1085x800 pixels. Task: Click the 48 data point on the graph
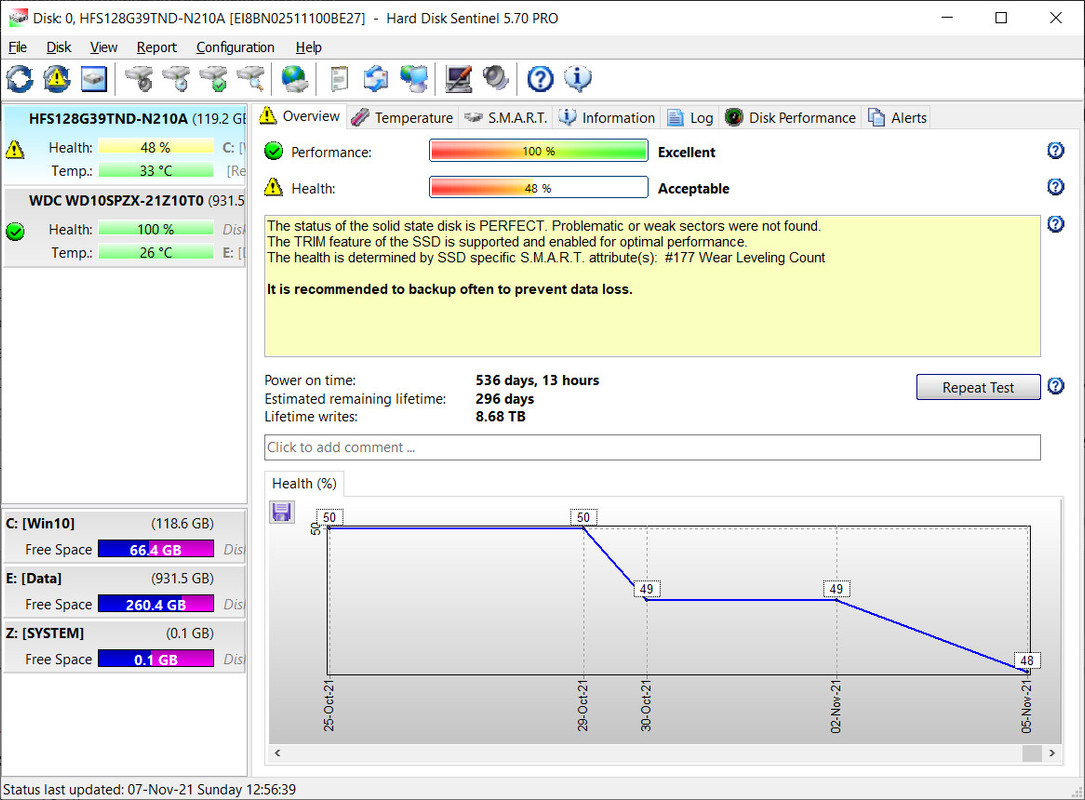[1027, 661]
